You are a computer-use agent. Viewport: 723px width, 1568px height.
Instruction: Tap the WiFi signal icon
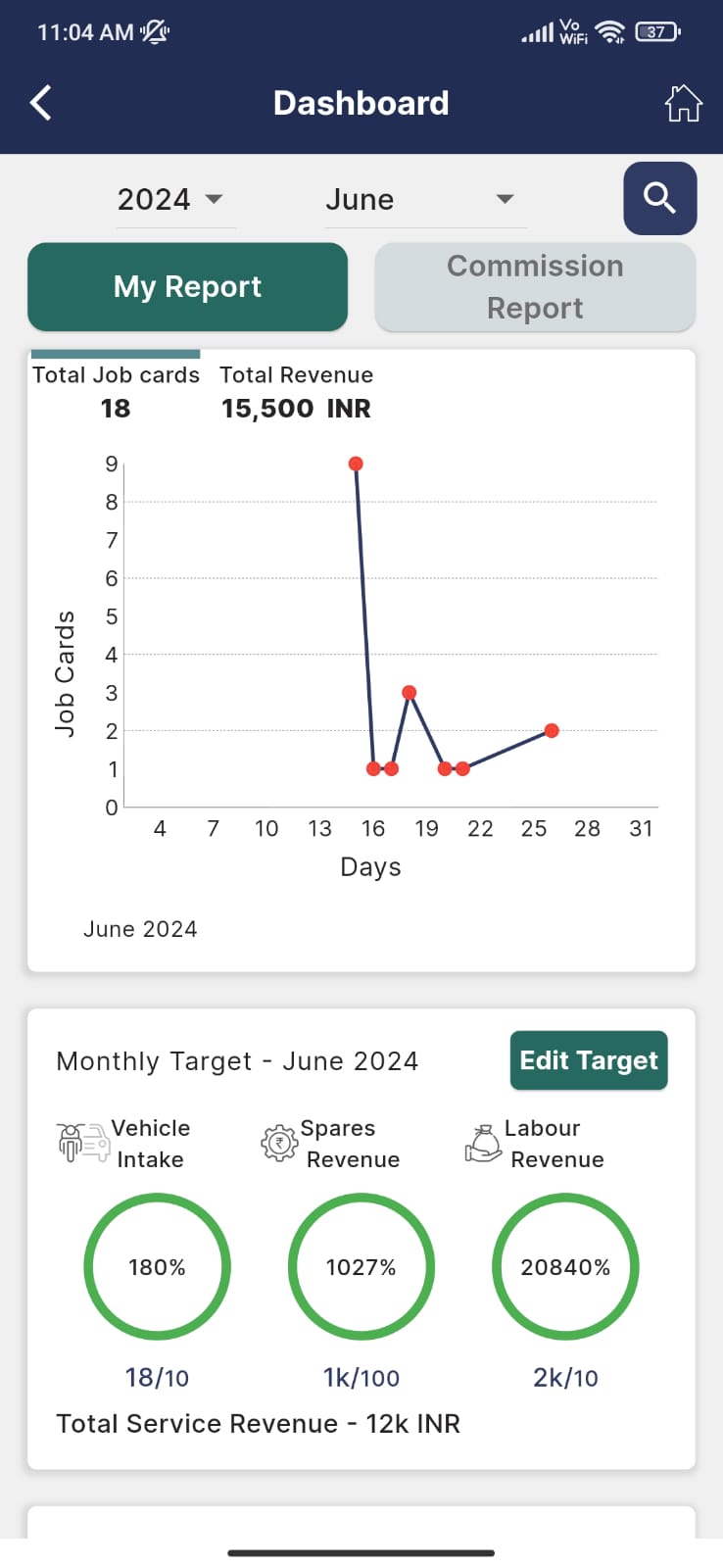[x=610, y=32]
